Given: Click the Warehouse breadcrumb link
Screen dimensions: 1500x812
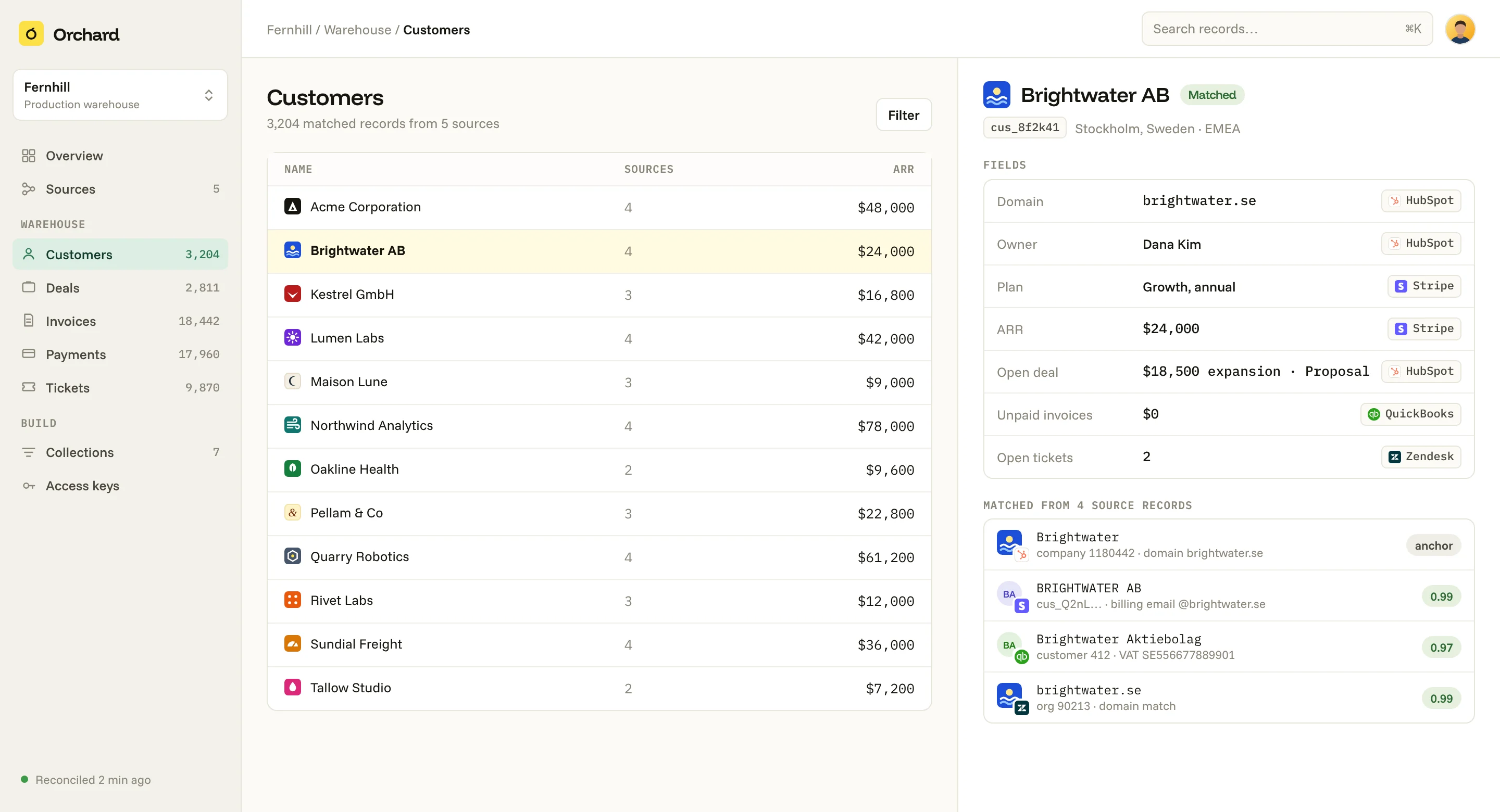Looking at the screenshot, I should [x=357, y=30].
